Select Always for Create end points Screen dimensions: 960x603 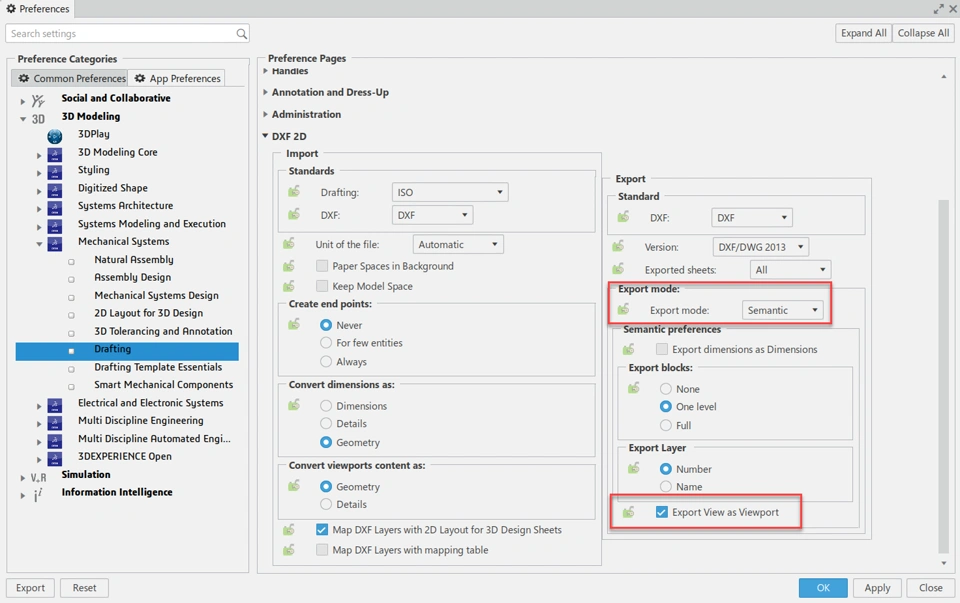(326, 361)
